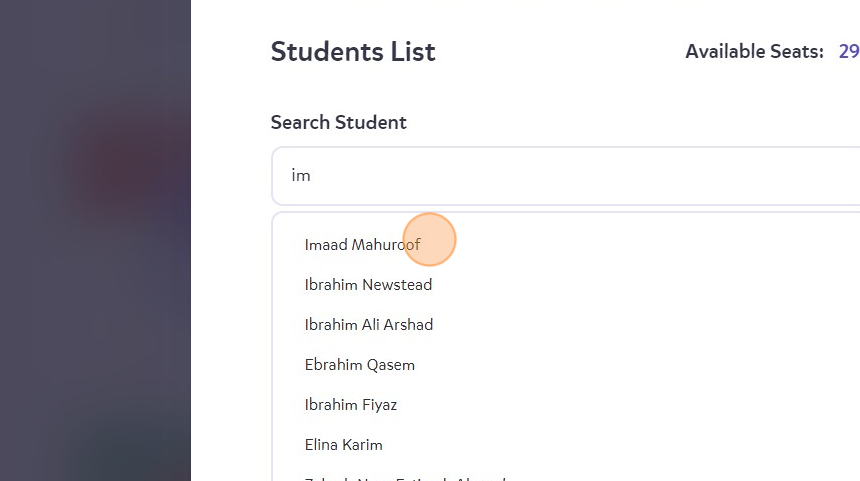The height and width of the screenshot is (481, 860).
Task: Dismiss the panel via dimmed left backdrop
Action: [x=95, y=240]
